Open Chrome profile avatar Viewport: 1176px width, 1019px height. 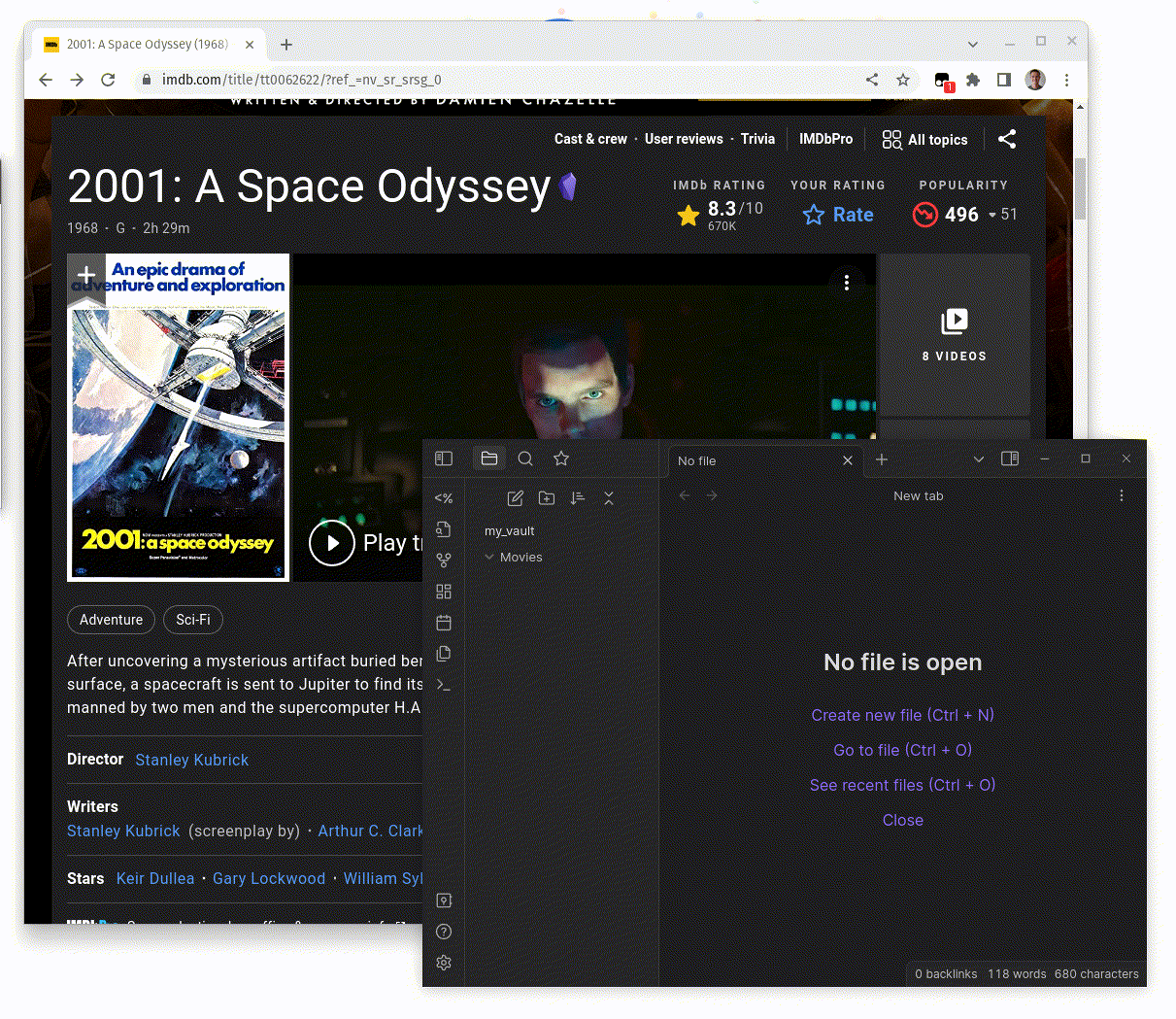(x=1035, y=80)
